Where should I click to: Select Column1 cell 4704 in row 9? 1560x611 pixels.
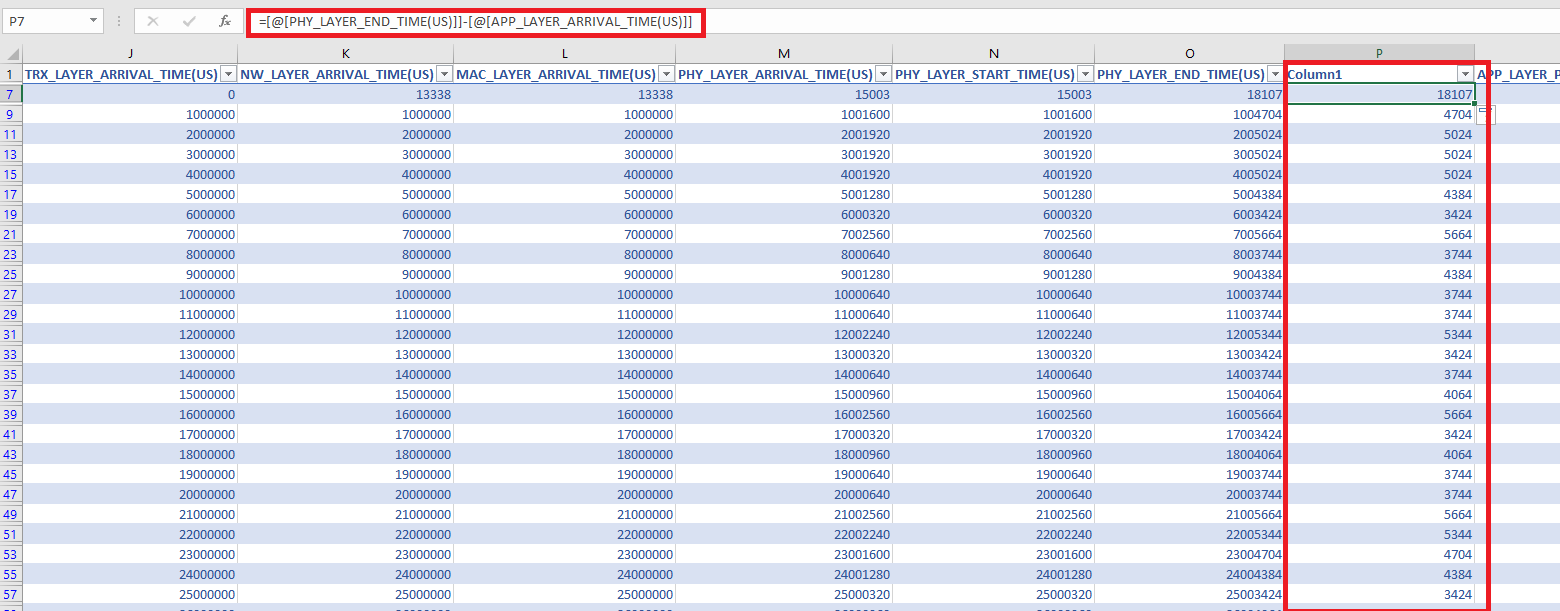(x=1380, y=114)
